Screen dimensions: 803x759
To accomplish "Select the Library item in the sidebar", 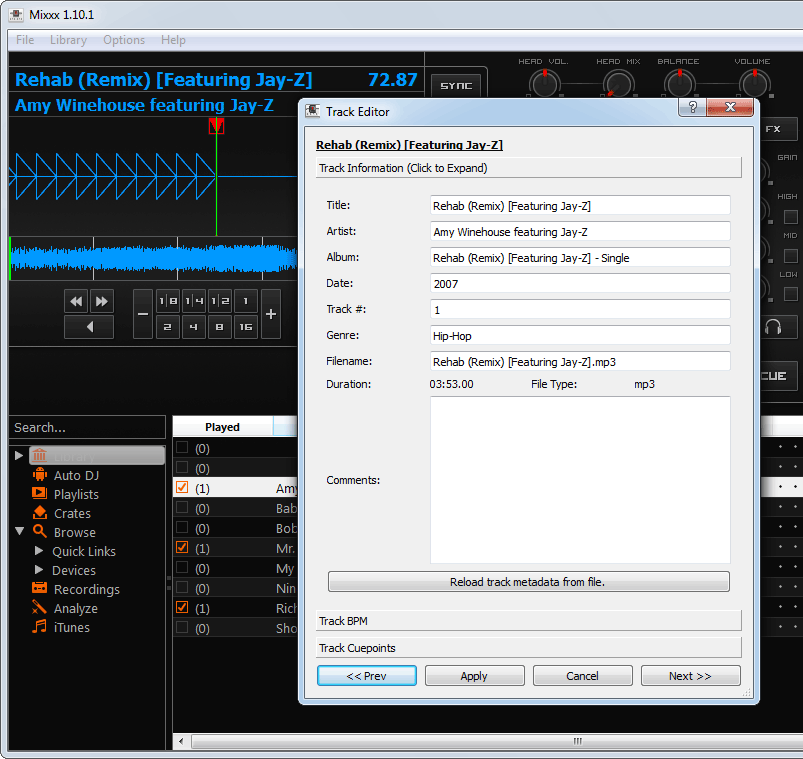I will pyautogui.click(x=97, y=456).
